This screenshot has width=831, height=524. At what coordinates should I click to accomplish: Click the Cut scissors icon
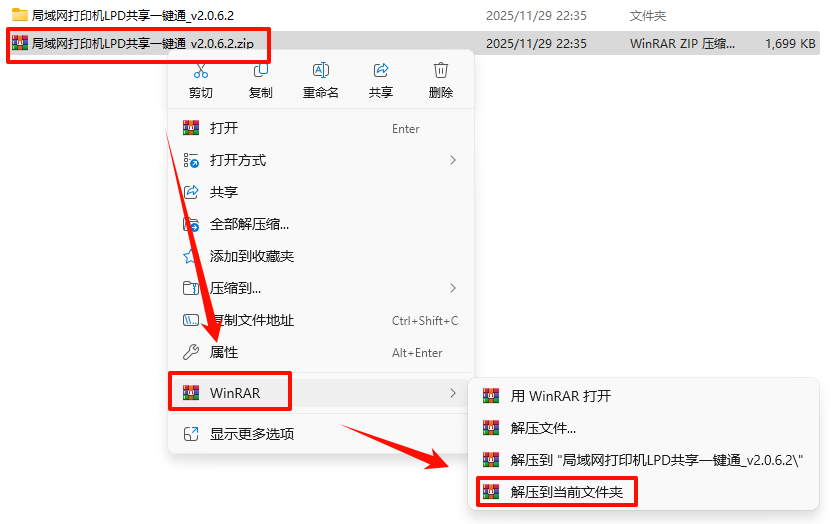point(201,70)
